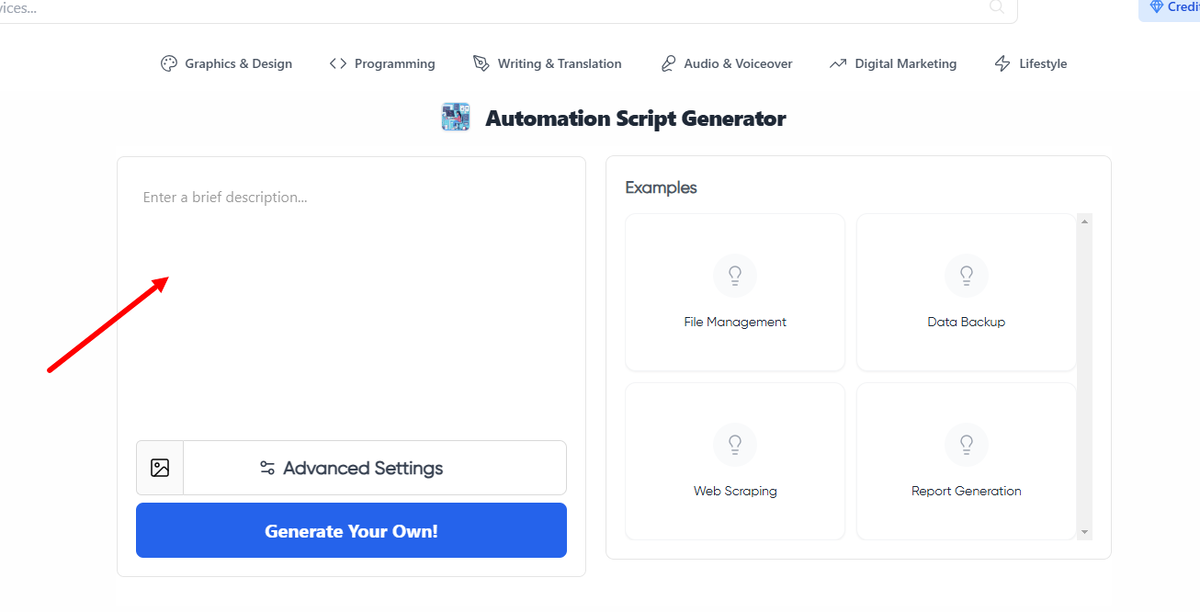Click the Audio & Voiceover microphone icon
1200x612 pixels.
[x=668, y=64]
